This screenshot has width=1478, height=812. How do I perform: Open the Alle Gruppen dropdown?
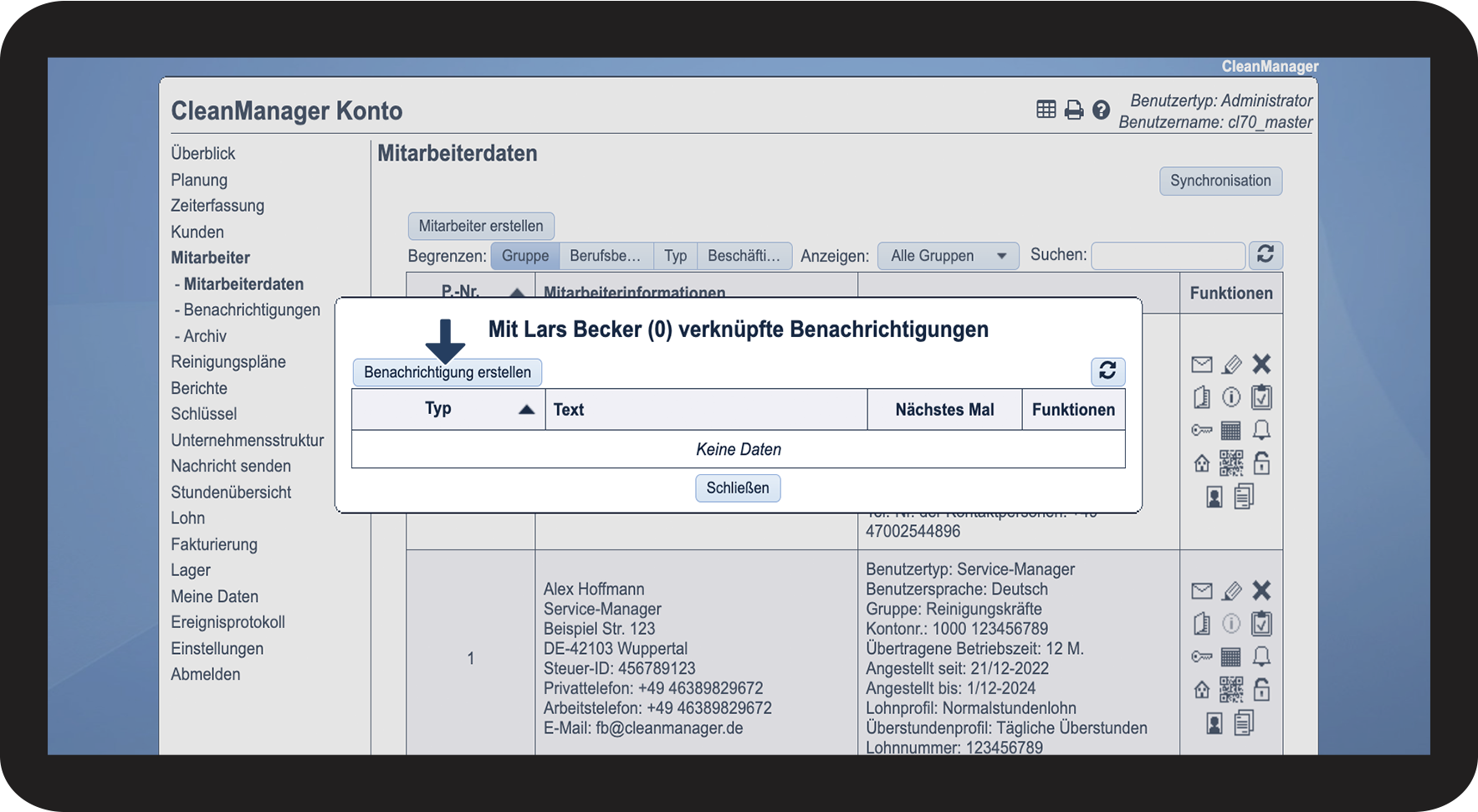point(948,256)
